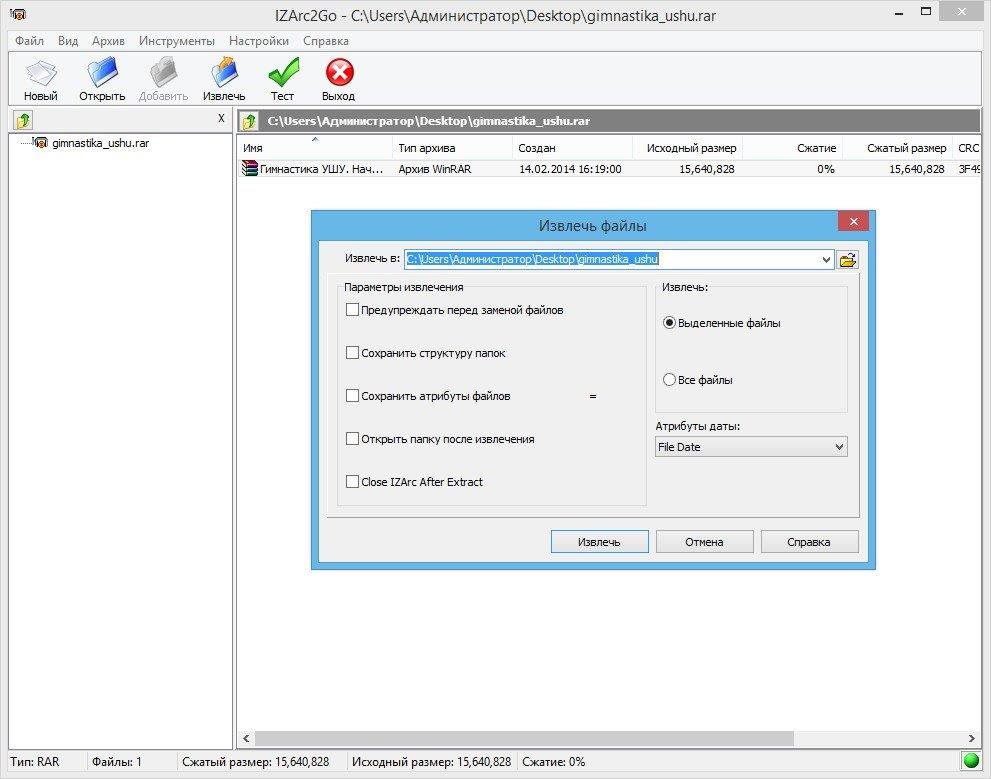The image size is (991, 779).
Task: Toggle Сохранить структуру папок checkbox
Action: click(352, 353)
